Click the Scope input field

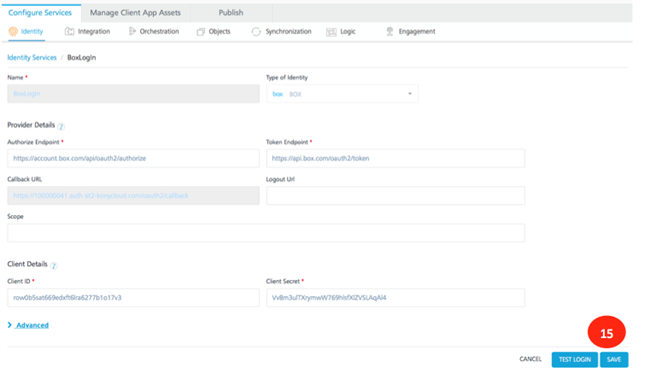tap(266, 233)
